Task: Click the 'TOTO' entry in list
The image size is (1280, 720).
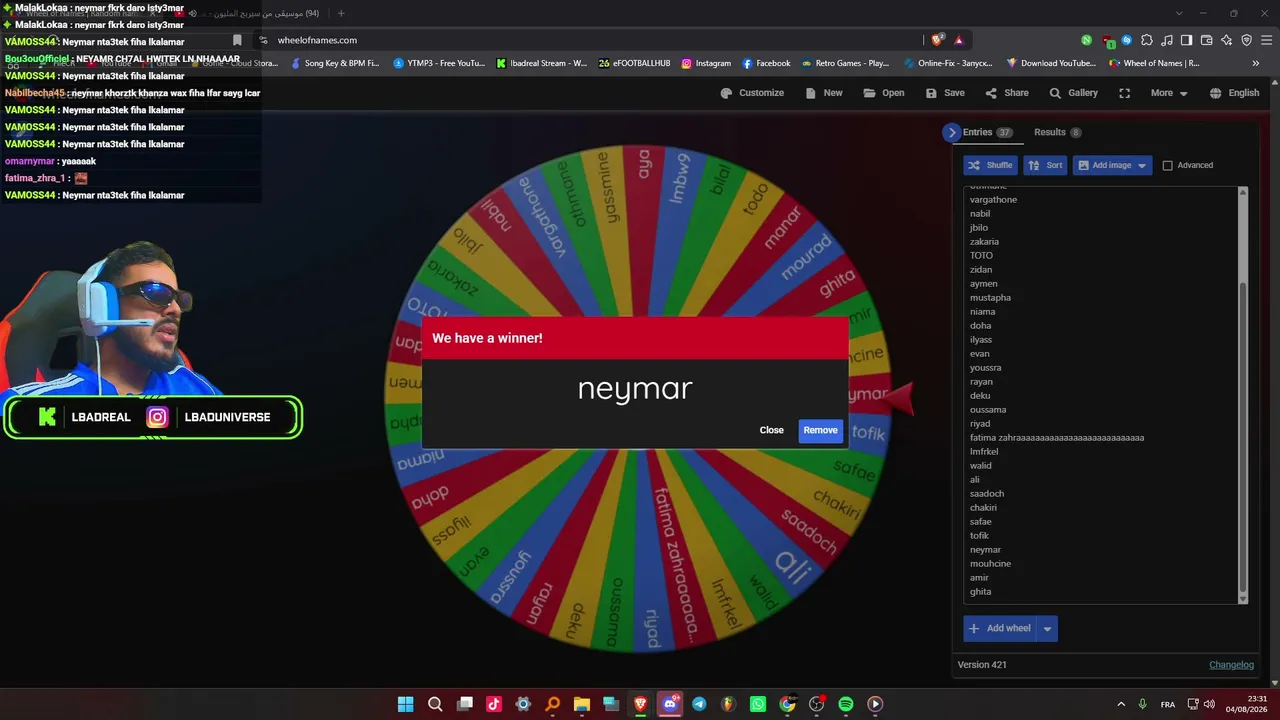Action: [x=981, y=256]
